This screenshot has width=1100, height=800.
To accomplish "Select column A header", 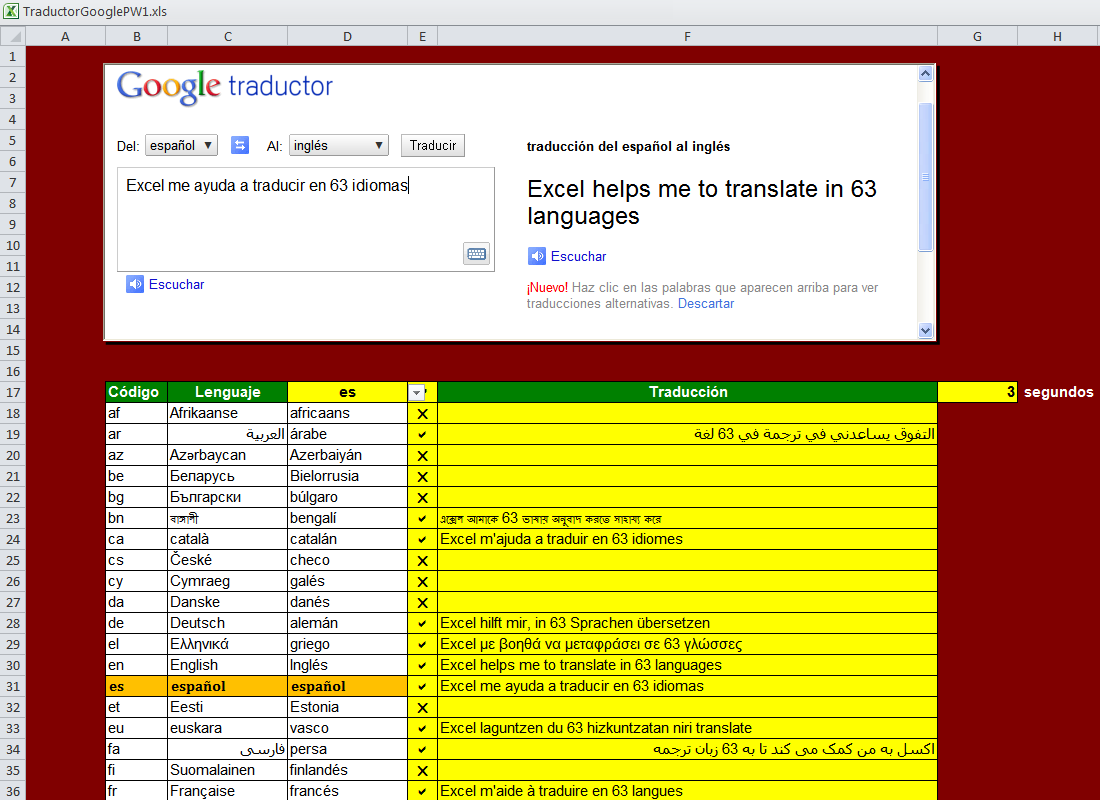I will pos(65,36).
